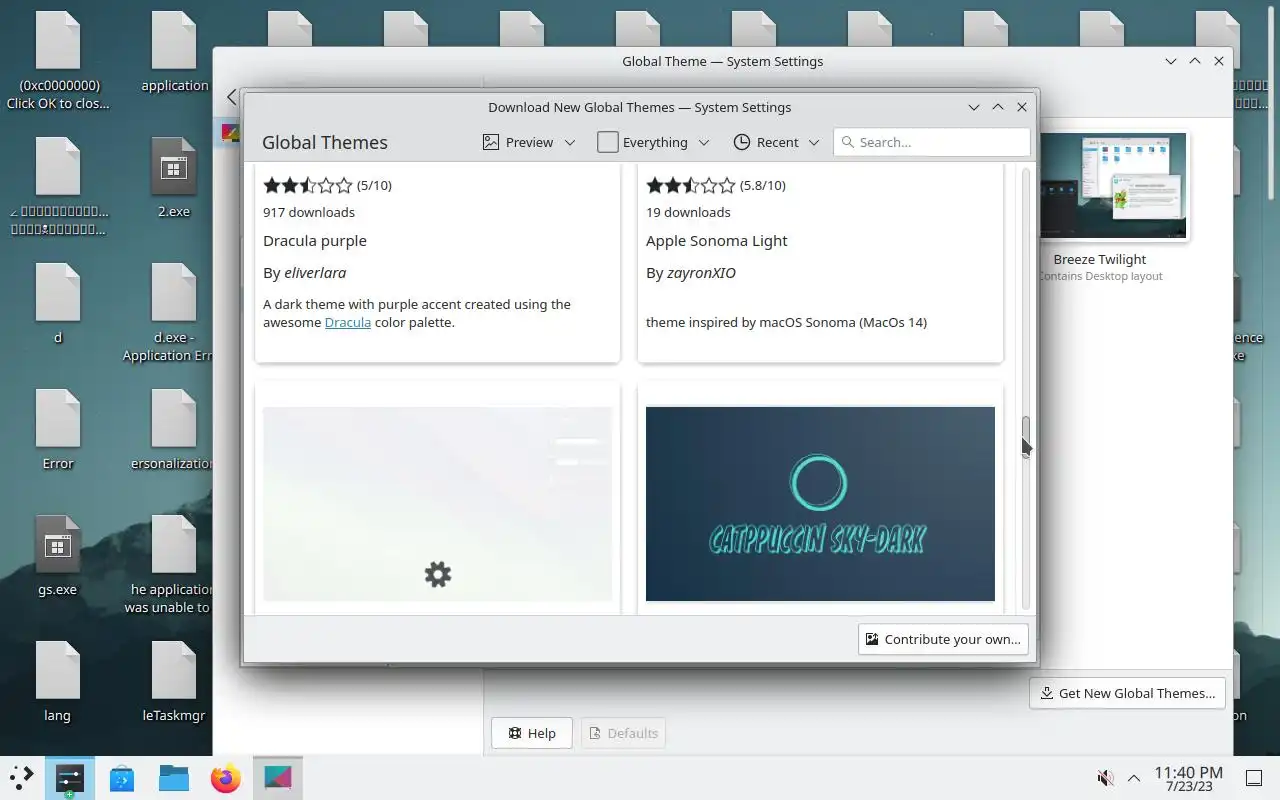The image size is (1280, 800).
Task: Select the loading theme thumbnail with gear
Action: click(x=437, y=504)
